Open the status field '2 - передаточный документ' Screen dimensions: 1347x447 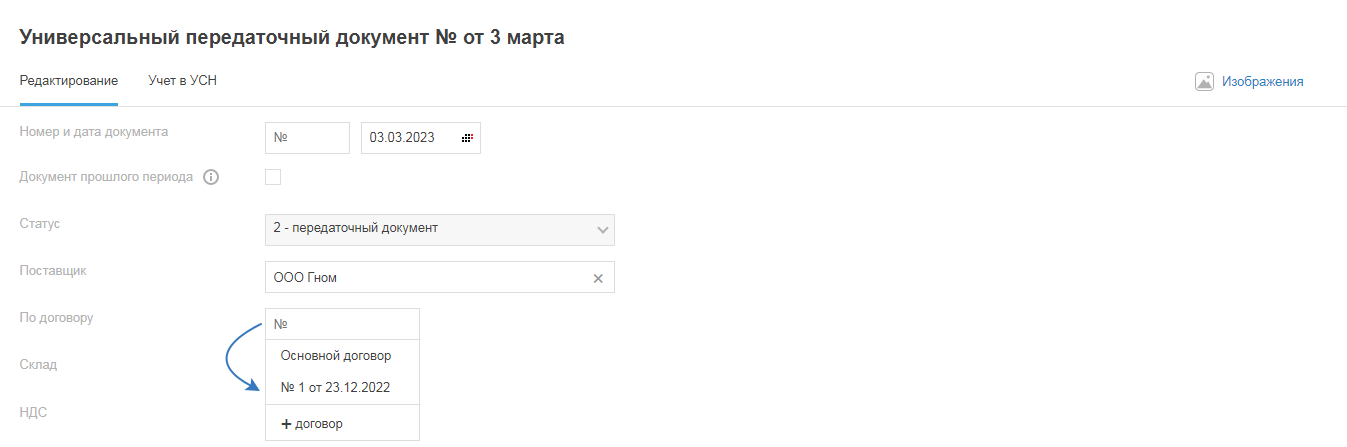click(x=430, y=229)
